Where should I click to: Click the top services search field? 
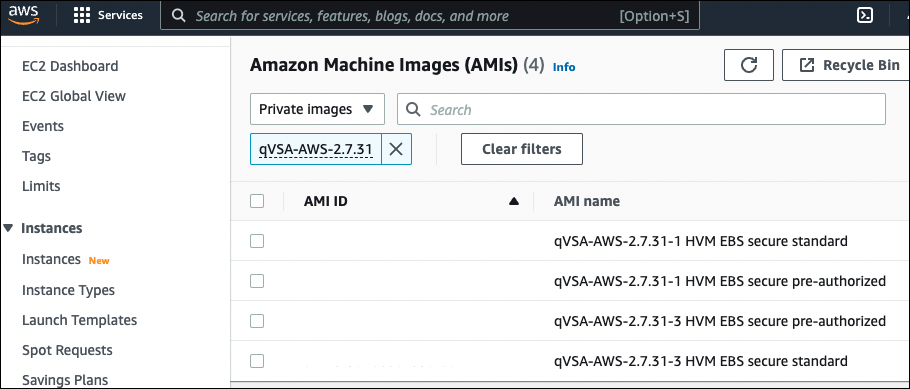[x=430, y=16]
